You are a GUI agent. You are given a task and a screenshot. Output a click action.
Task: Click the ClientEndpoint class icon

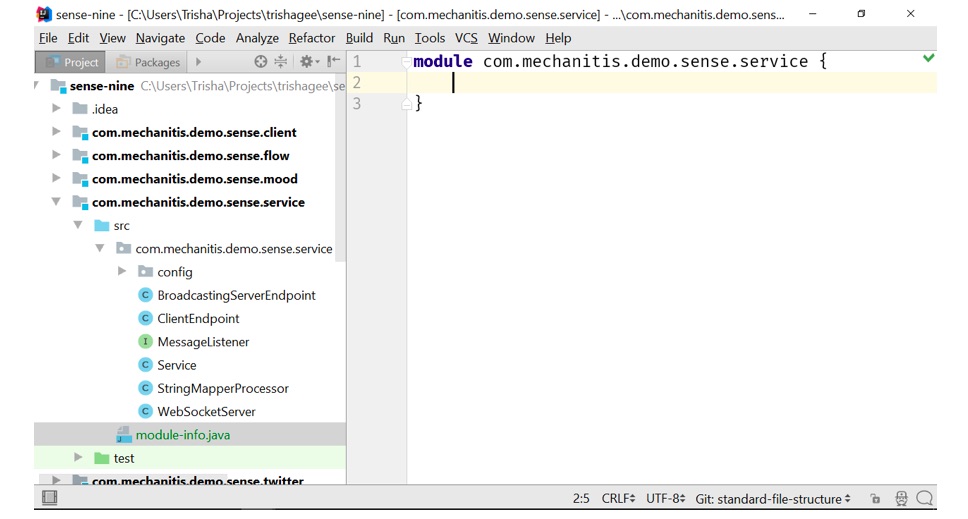click(x=145, y=318)
